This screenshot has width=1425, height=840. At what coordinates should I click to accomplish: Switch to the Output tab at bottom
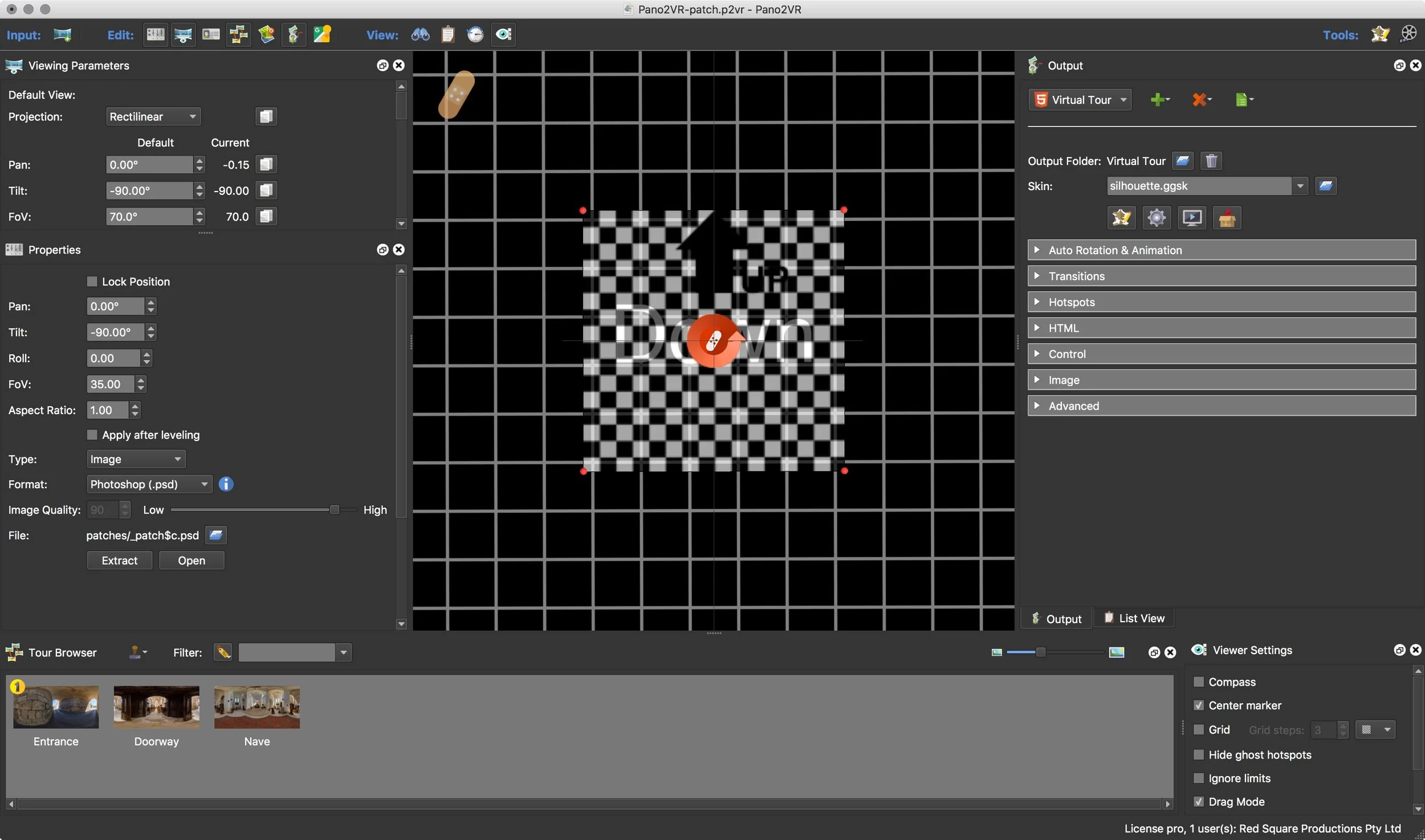tap(1056, 619)
